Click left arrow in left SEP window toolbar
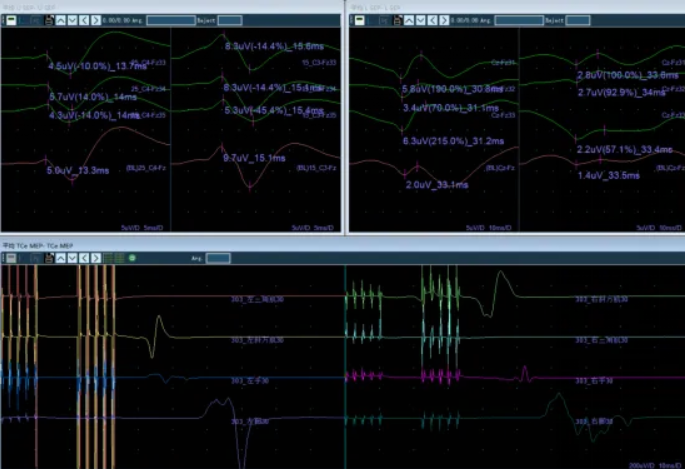The width and height of the screenshot is (685, 469). (x=84, y=20)
